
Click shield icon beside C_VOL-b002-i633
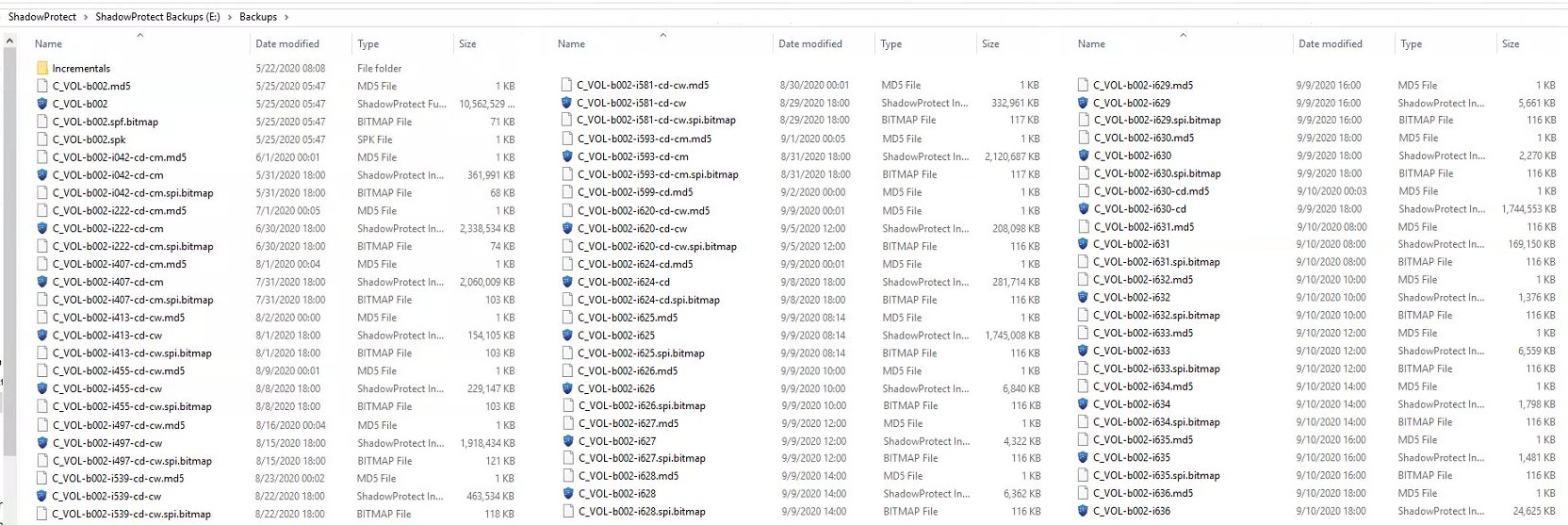click(1083, 351)
